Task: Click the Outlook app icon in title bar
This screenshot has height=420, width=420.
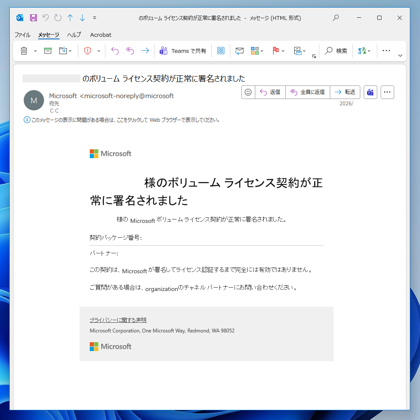Action: [x=20, y=18]
